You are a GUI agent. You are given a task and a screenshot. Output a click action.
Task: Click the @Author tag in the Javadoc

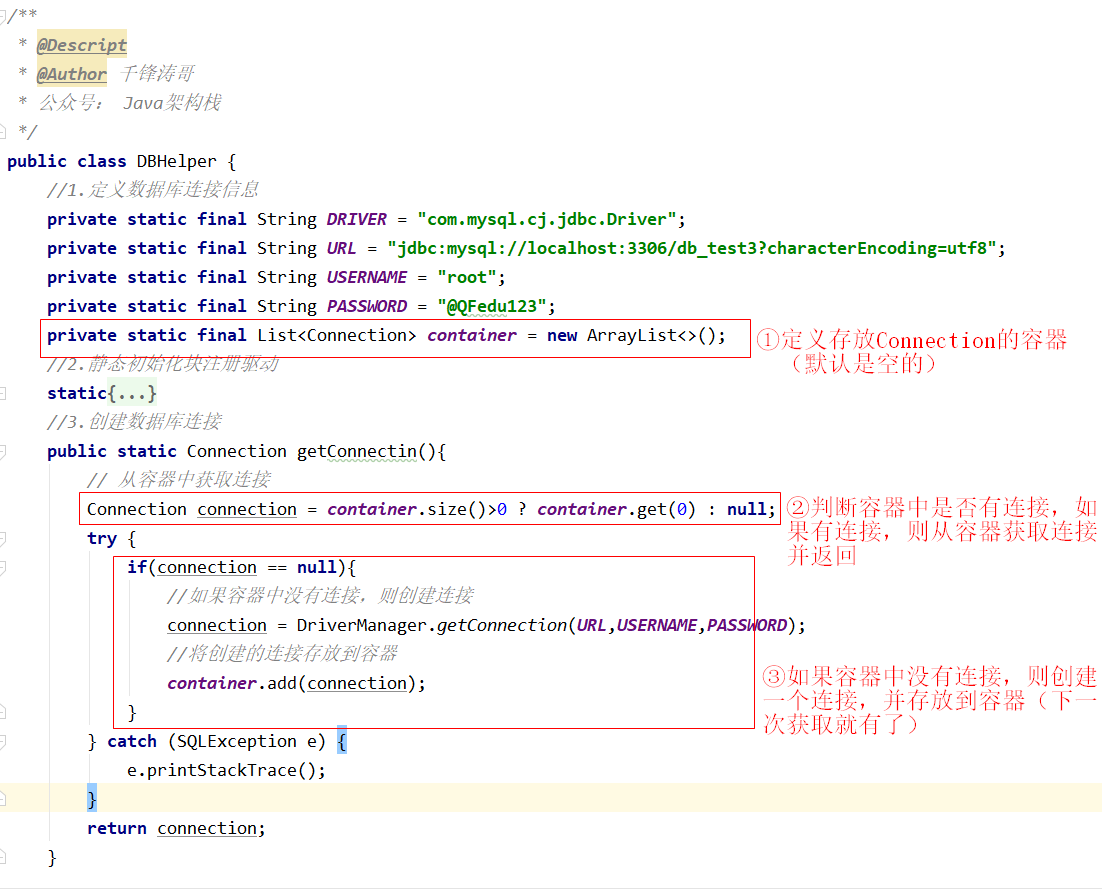click(71, 74)
